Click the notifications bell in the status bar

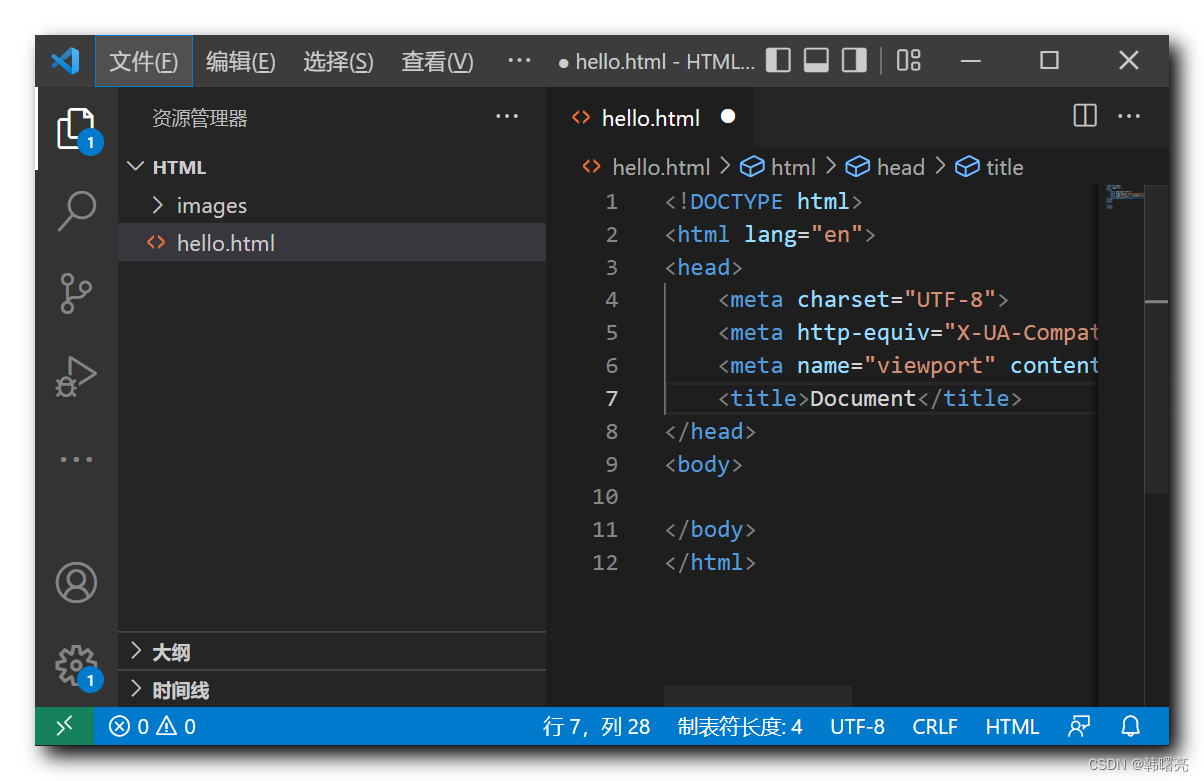(x=1130, y=726)
